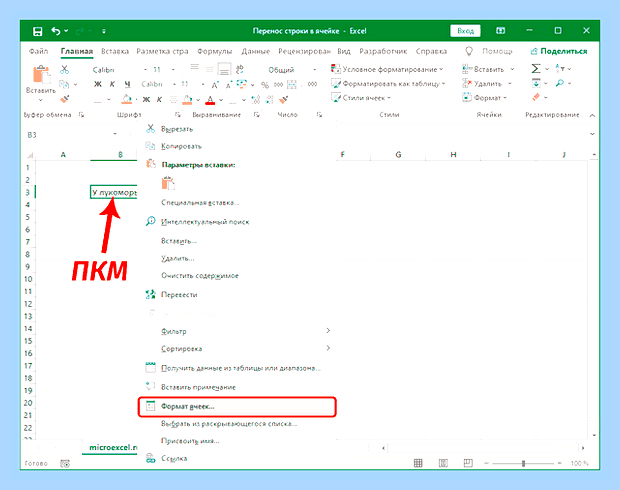
Task: Click the Save icon in title bar
Action: click(37, 31)
